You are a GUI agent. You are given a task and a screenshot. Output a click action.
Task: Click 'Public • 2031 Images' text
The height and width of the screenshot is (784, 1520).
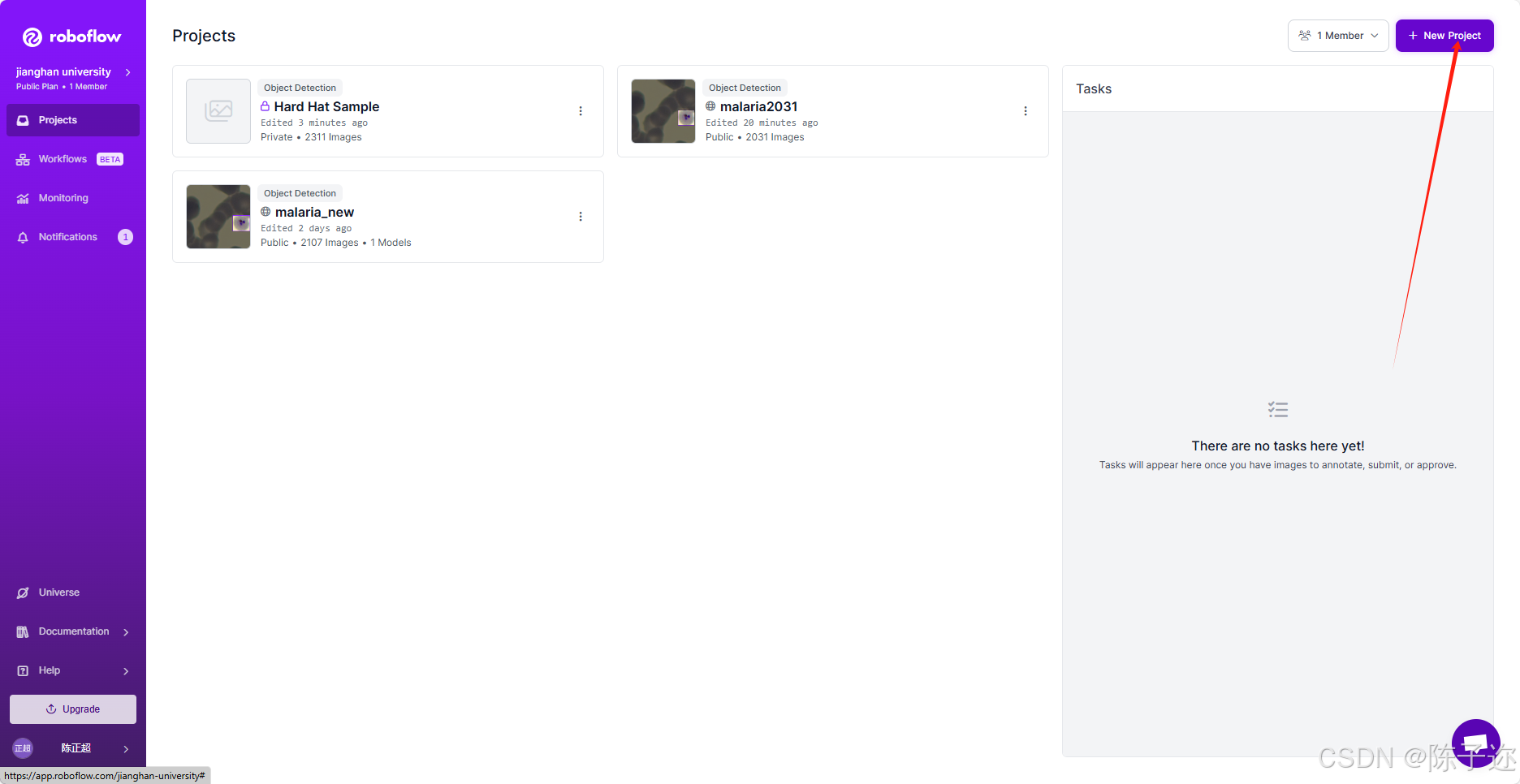755,137
